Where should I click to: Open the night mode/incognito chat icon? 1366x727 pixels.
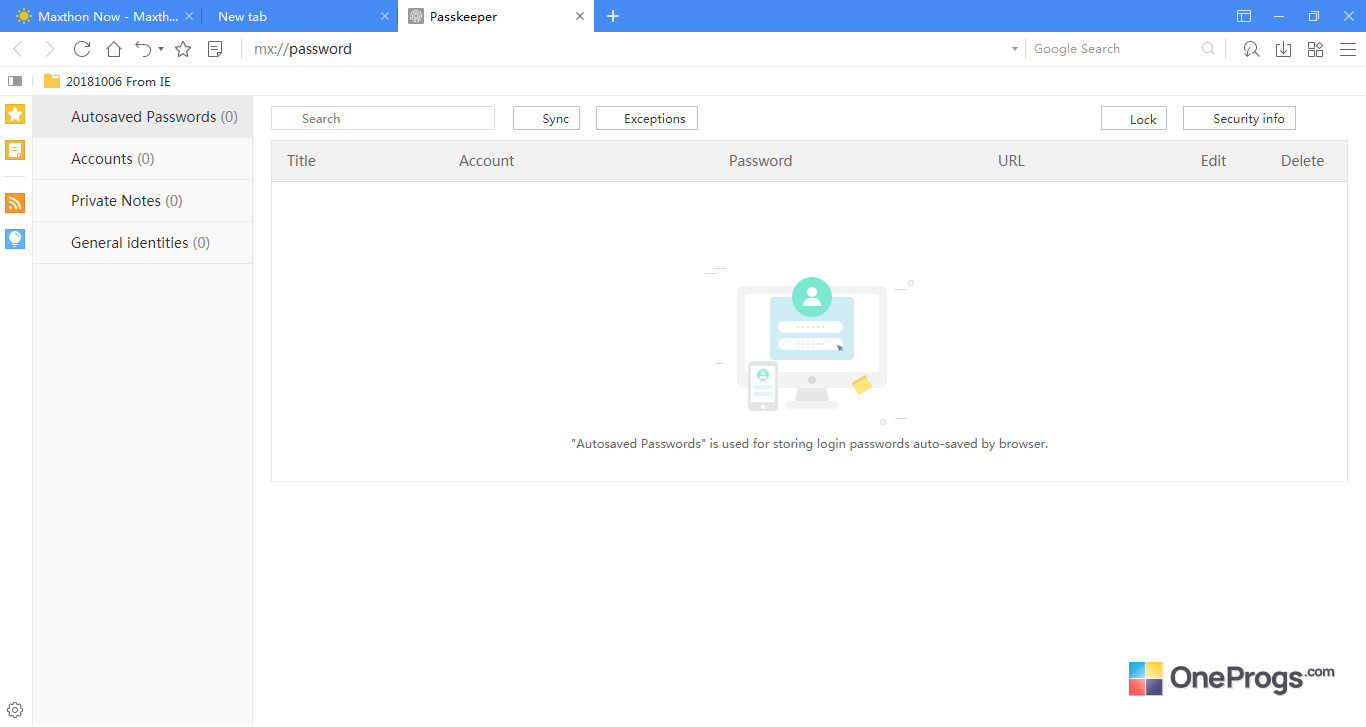tap(1251, 49)
